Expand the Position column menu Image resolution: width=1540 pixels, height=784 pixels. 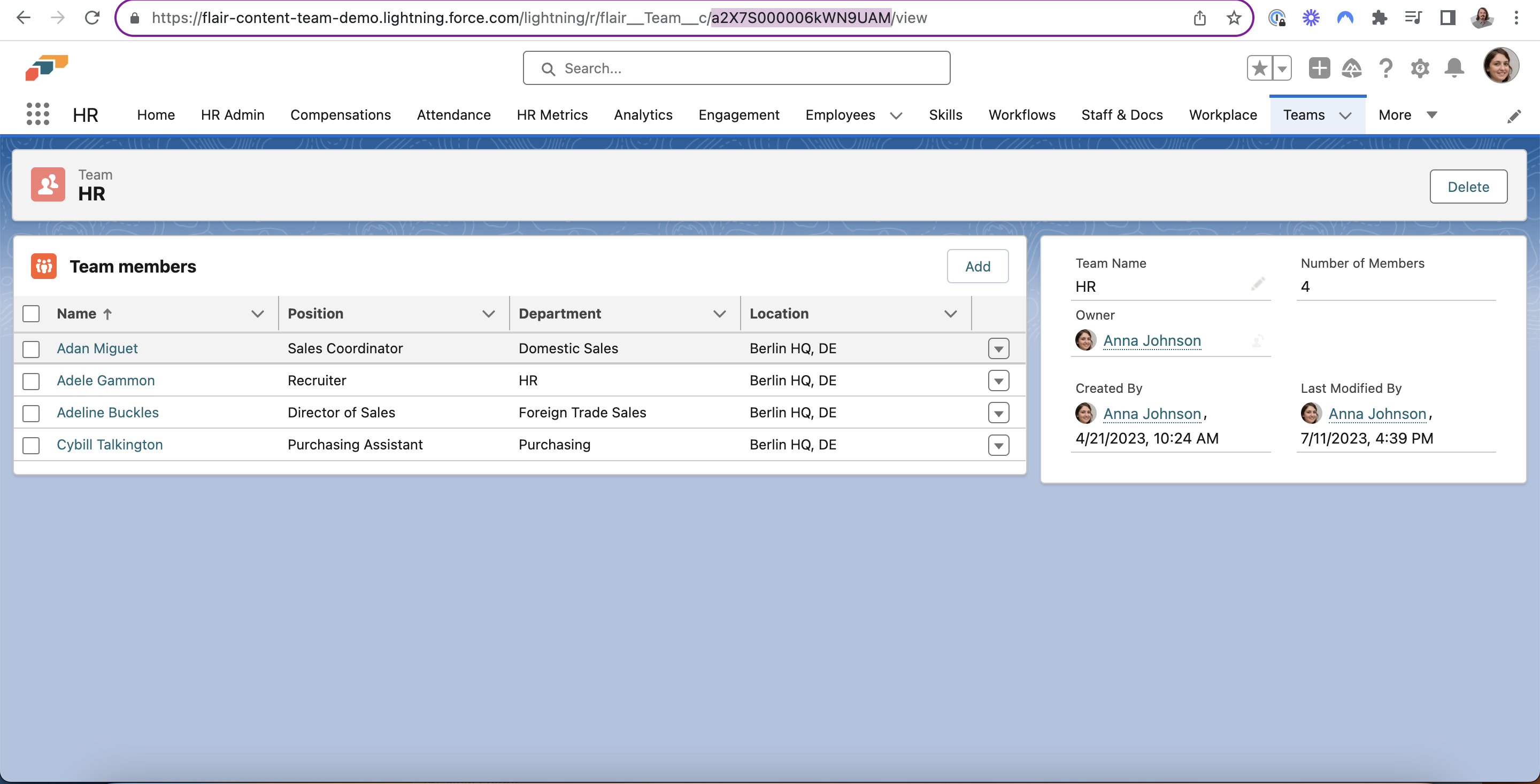[488, 314]
